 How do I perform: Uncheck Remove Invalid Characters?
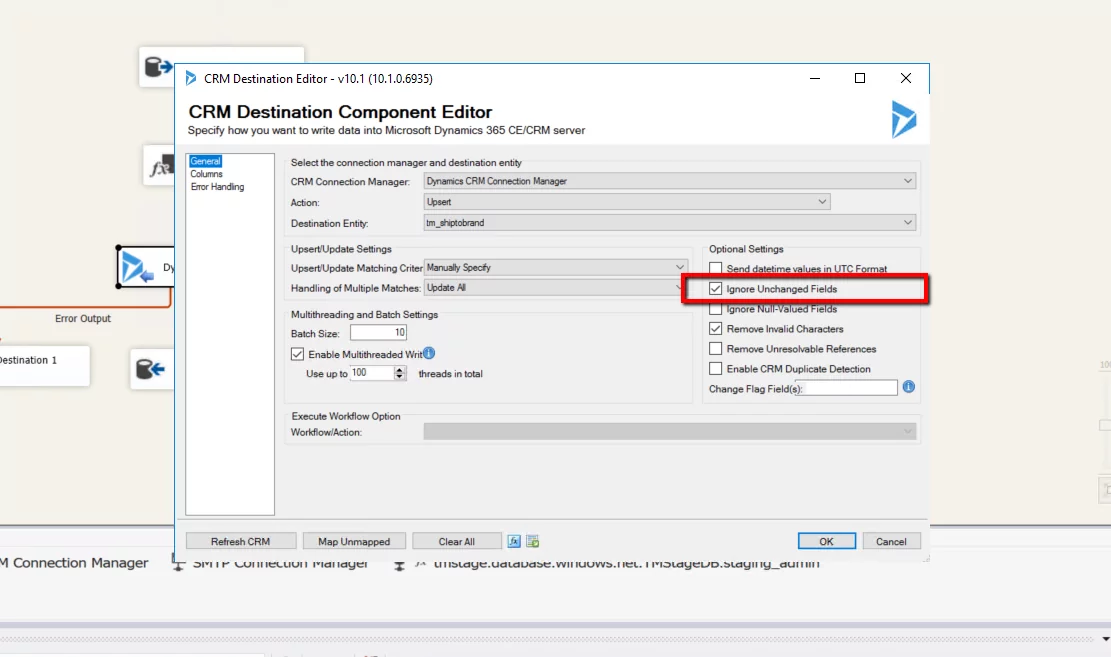(x=716, y=329)
